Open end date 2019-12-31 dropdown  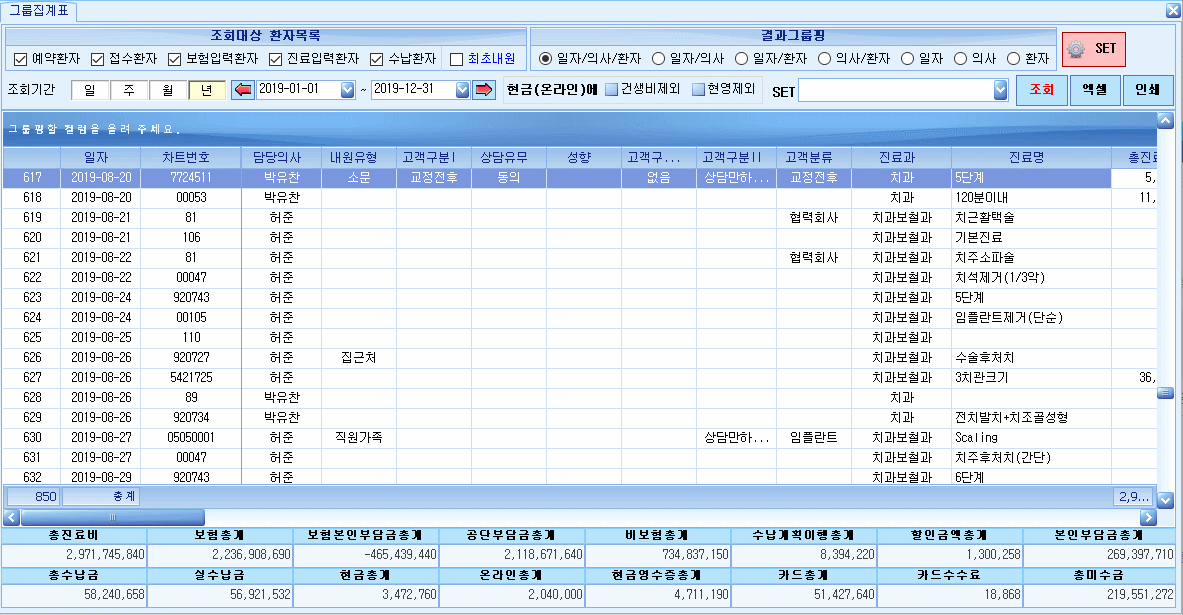462,90
